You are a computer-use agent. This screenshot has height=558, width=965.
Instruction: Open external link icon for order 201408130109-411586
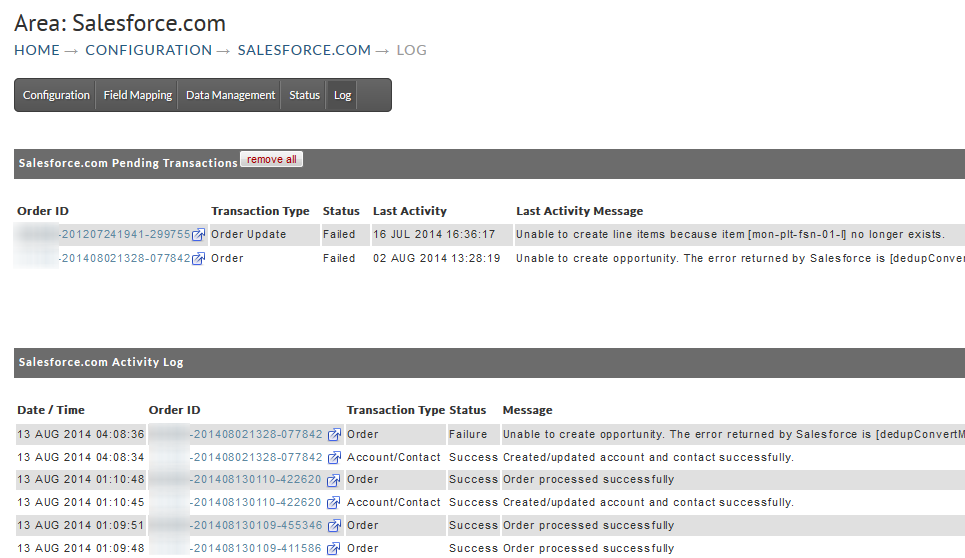coord(333,548)
